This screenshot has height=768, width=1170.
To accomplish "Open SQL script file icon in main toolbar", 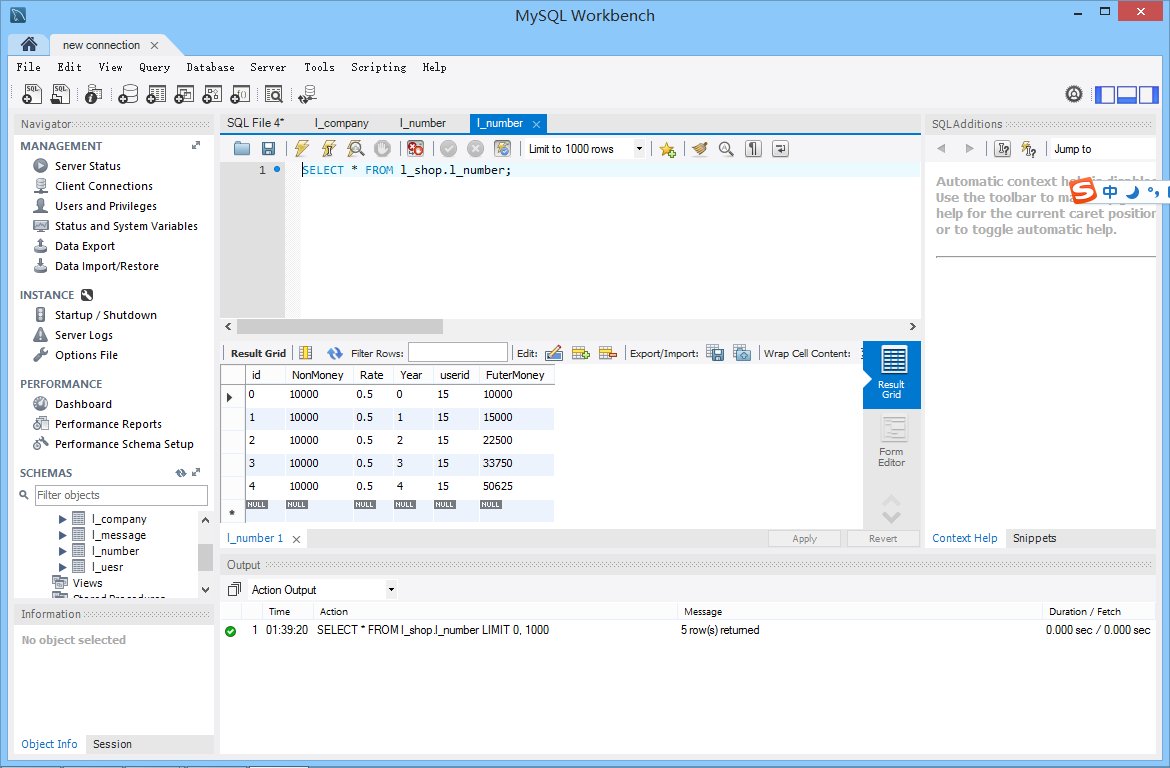I will (x=60, y=94).
